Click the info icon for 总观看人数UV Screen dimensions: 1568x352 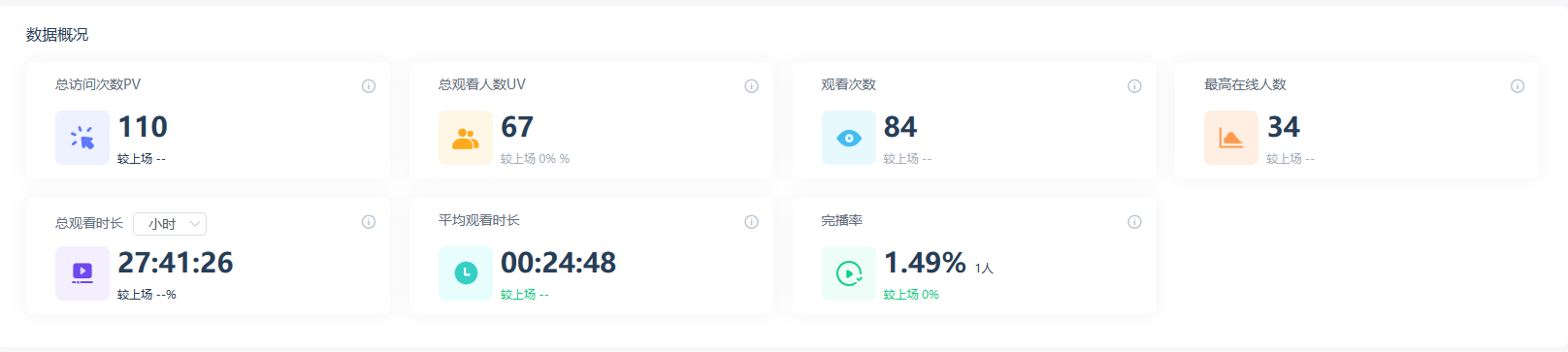coord(751,86)
